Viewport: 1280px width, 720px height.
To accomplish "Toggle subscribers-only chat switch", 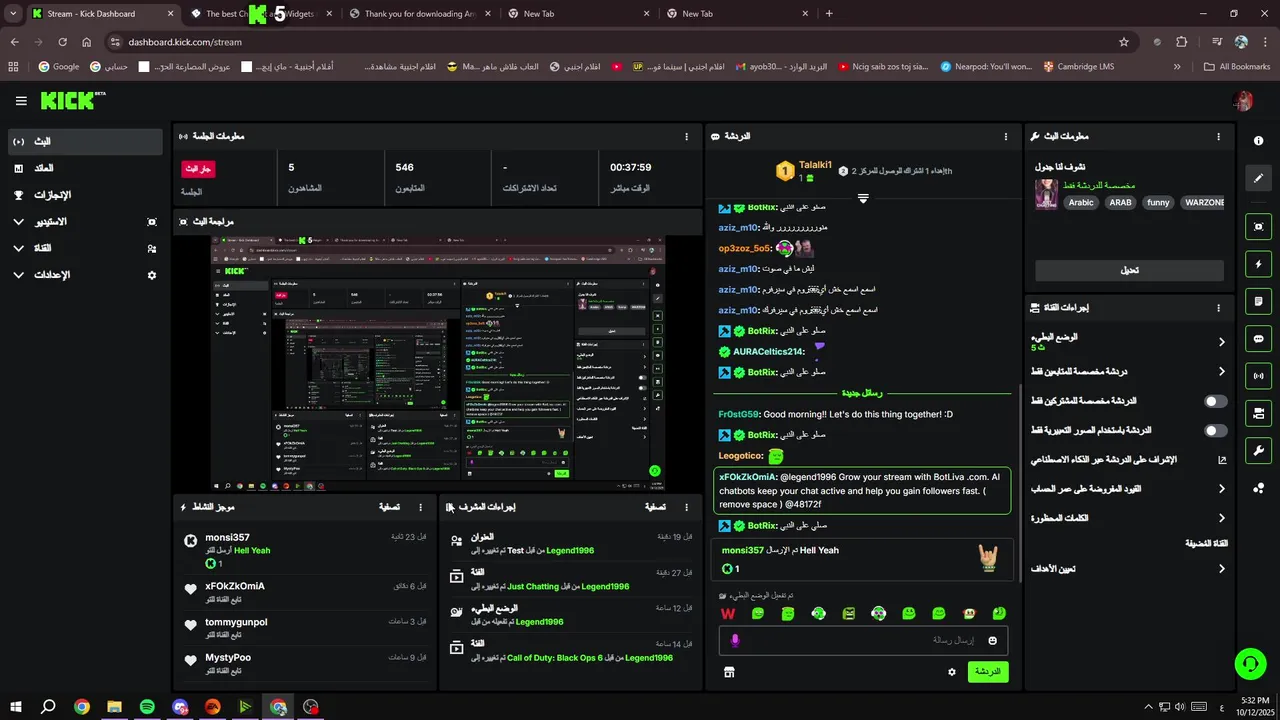I will click(x=1216, y=401).
